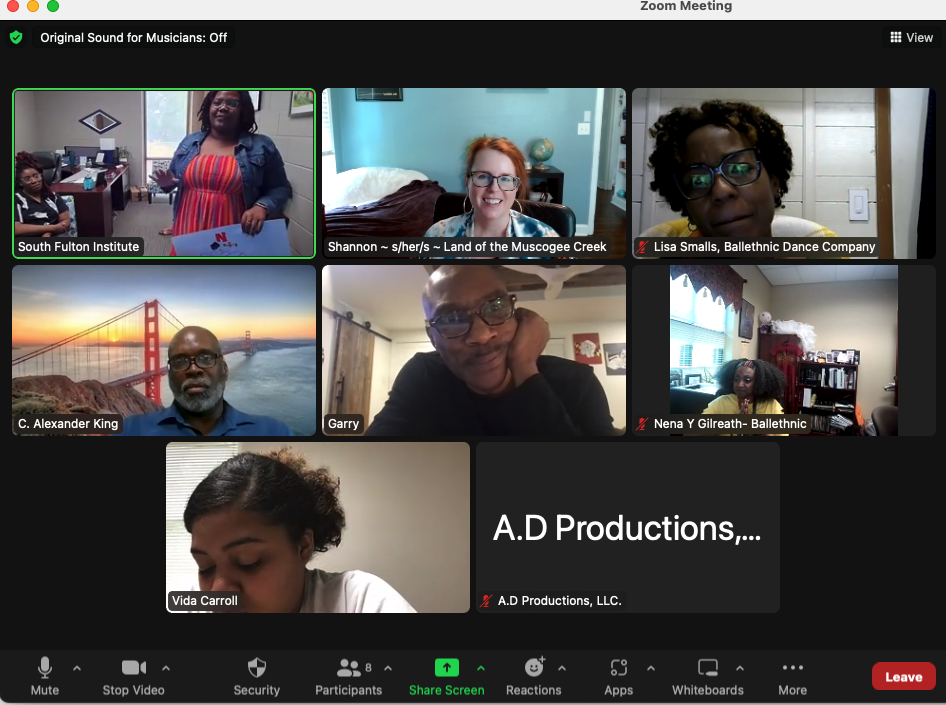The height and width of the screenshot is (705, 946).
Task: Click the green full-screen window button
Action: (x=53, y=5)
